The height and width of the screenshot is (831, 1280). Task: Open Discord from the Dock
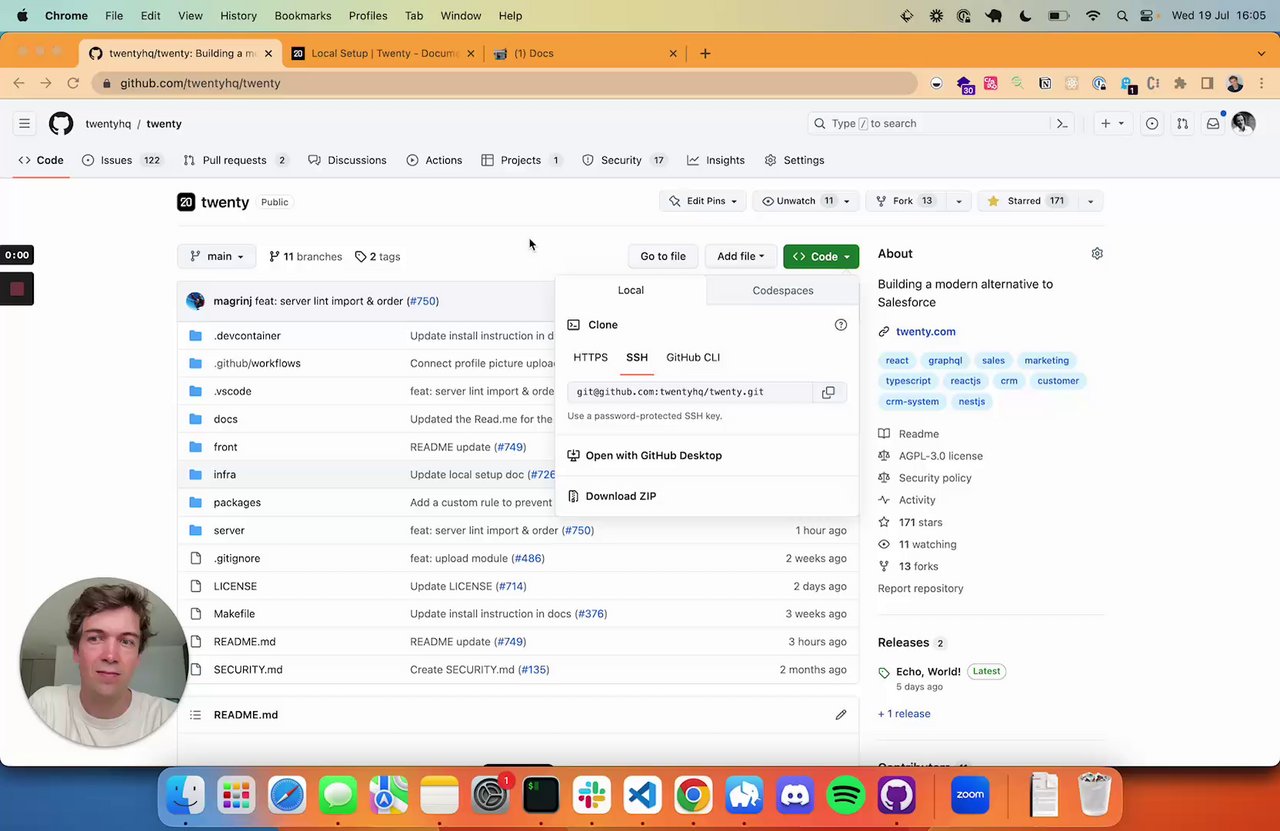point(795,795)
